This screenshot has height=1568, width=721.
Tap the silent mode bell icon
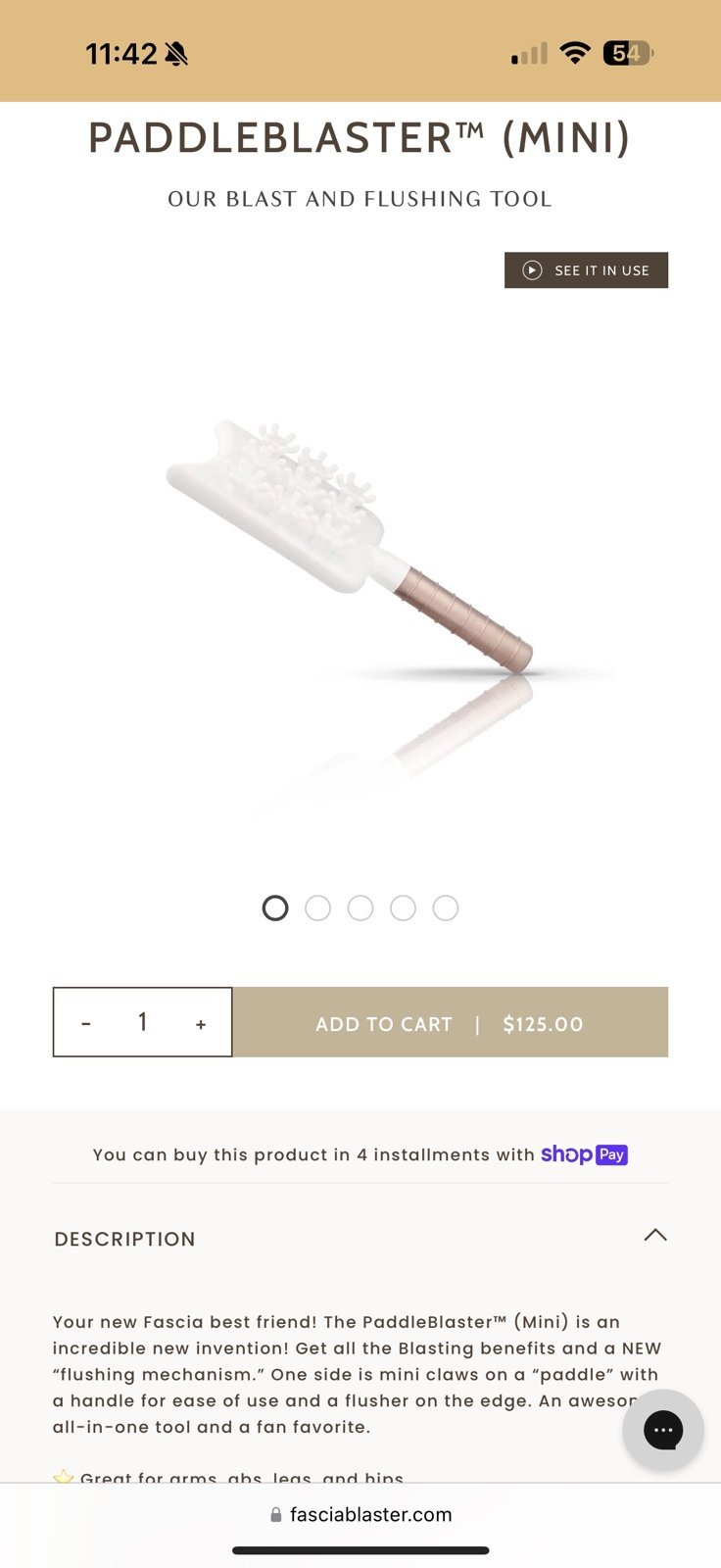point(176,54)
